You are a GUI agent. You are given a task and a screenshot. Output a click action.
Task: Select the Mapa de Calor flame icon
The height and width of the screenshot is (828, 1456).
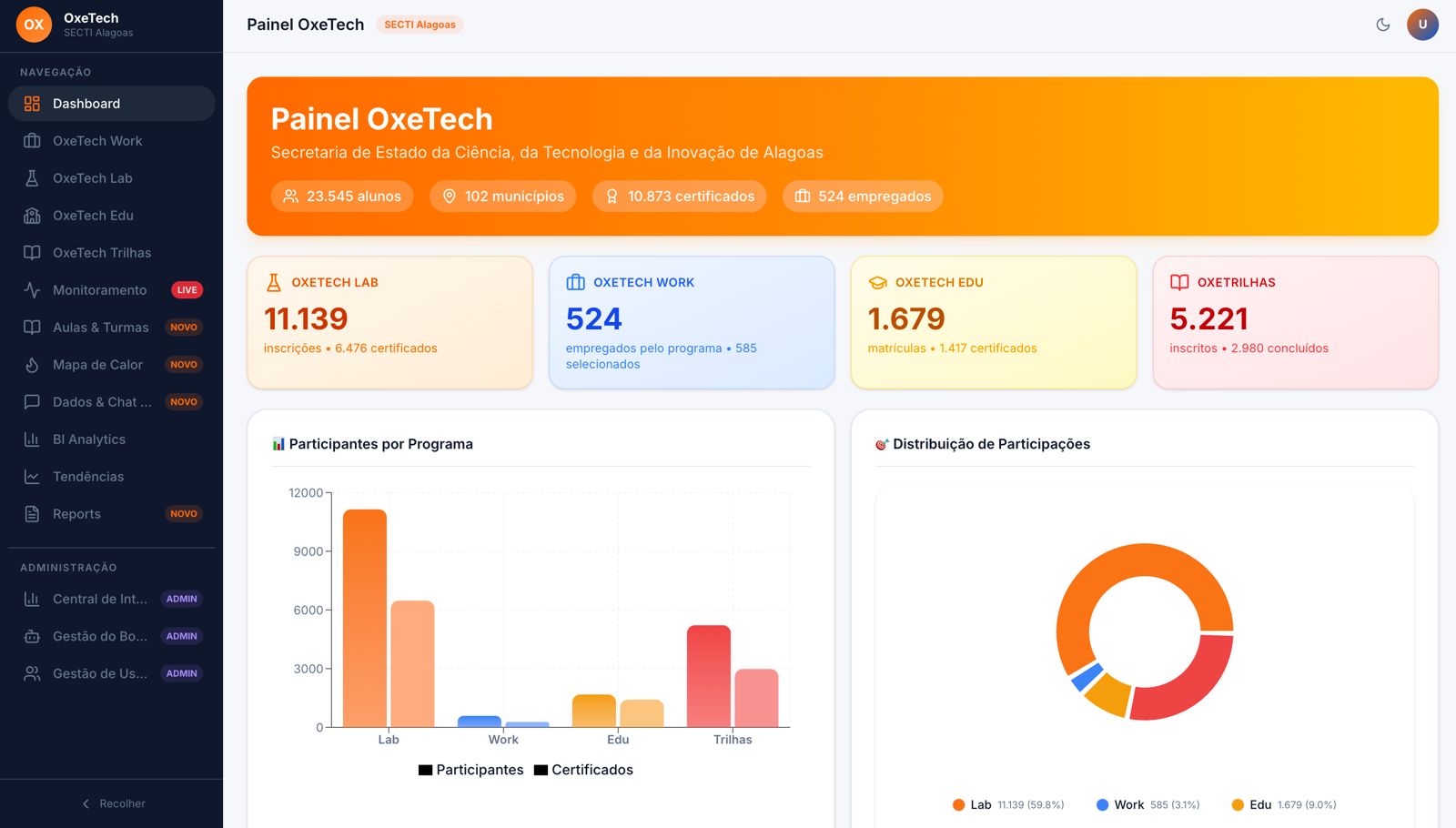pyautogui.click(x=30, y=365)
